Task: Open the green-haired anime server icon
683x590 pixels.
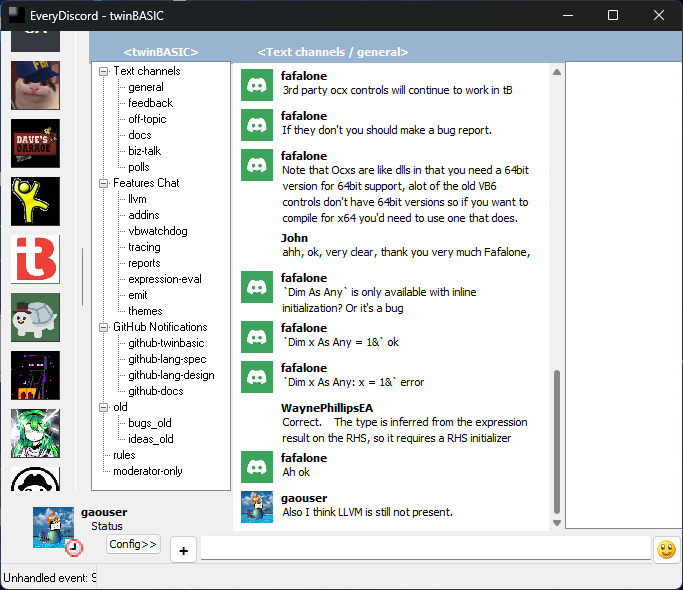Action: (x=35, y=433)
